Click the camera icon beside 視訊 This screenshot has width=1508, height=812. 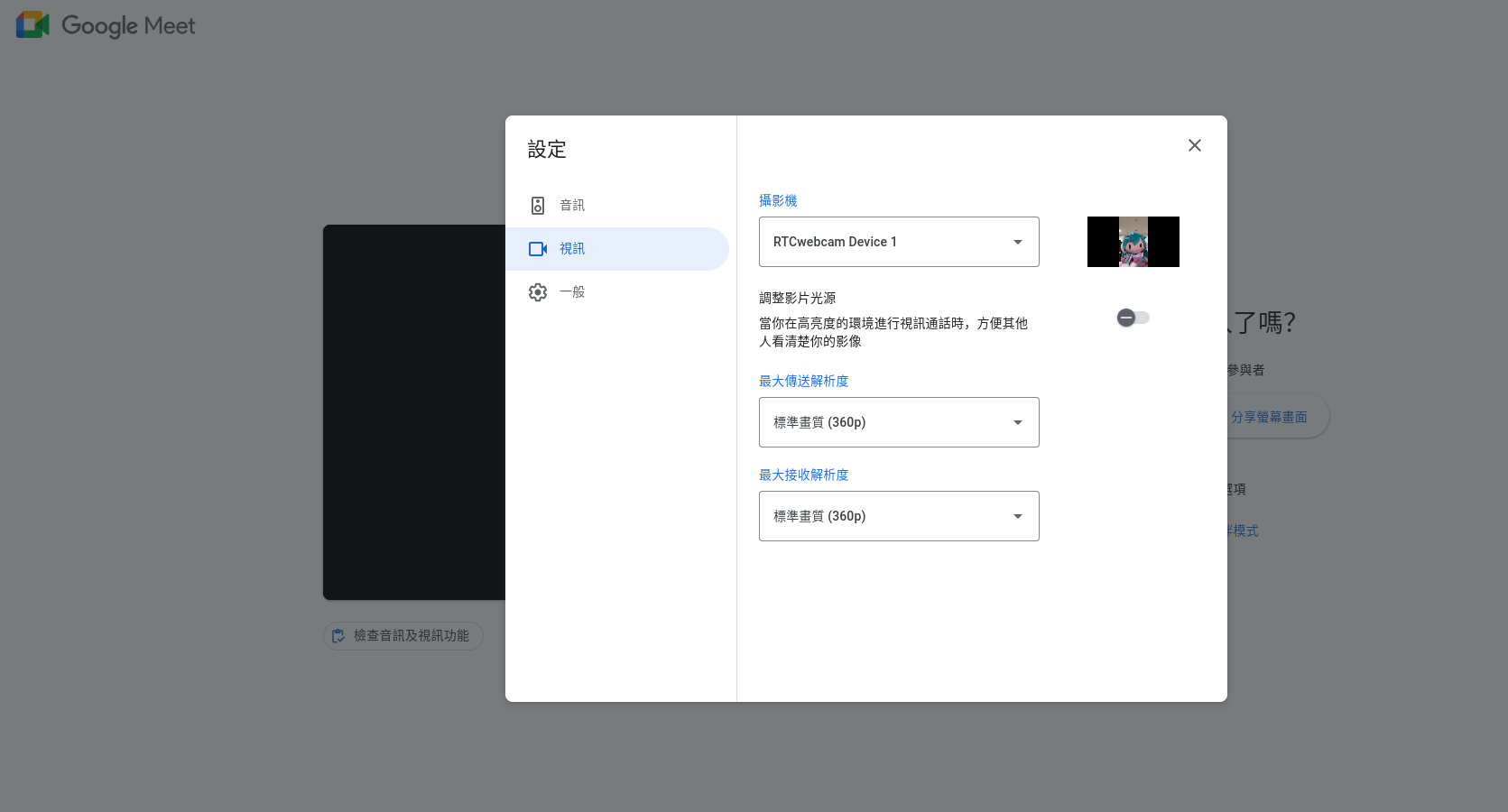[538, 249]
